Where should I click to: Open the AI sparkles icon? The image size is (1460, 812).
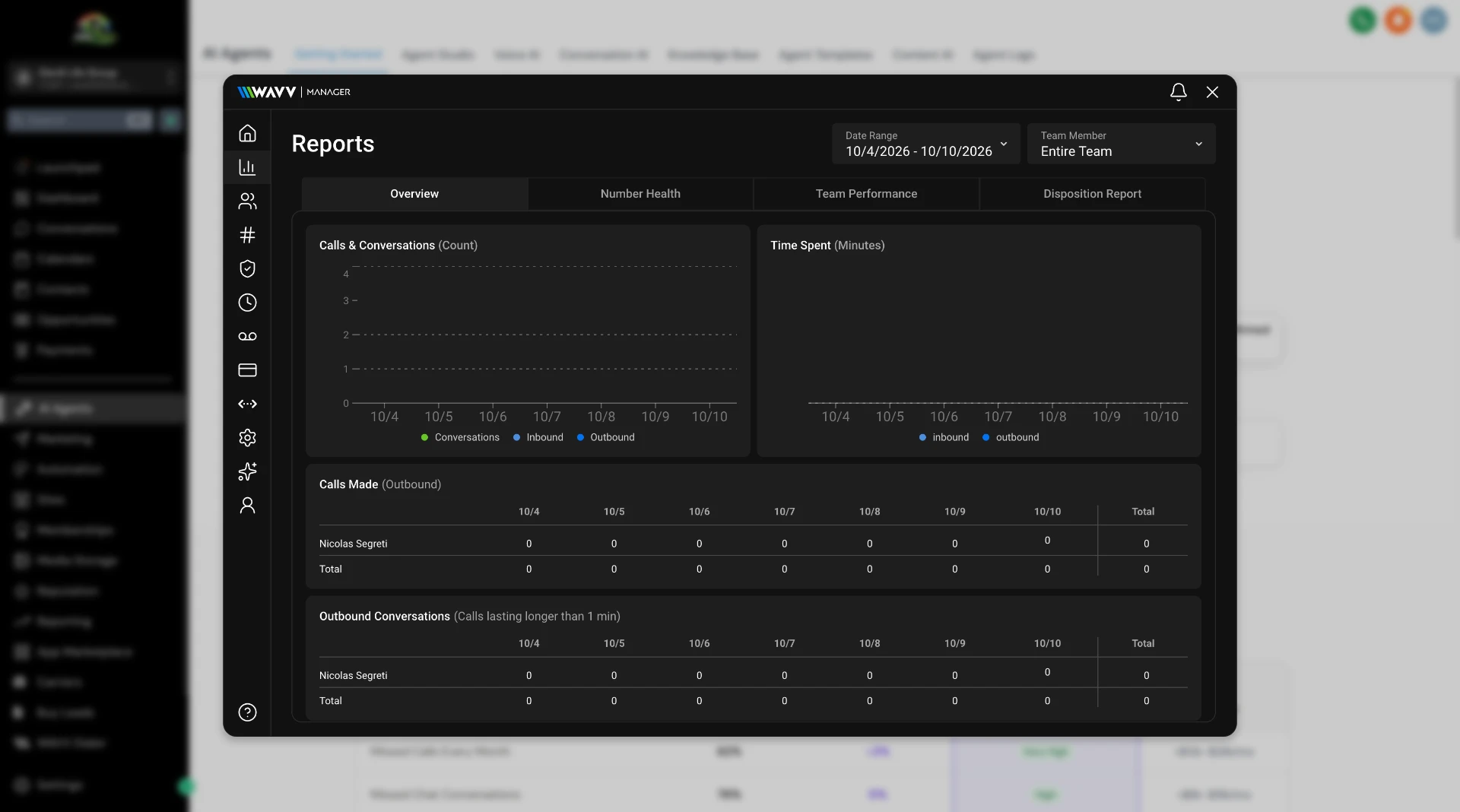coord(247,471)
